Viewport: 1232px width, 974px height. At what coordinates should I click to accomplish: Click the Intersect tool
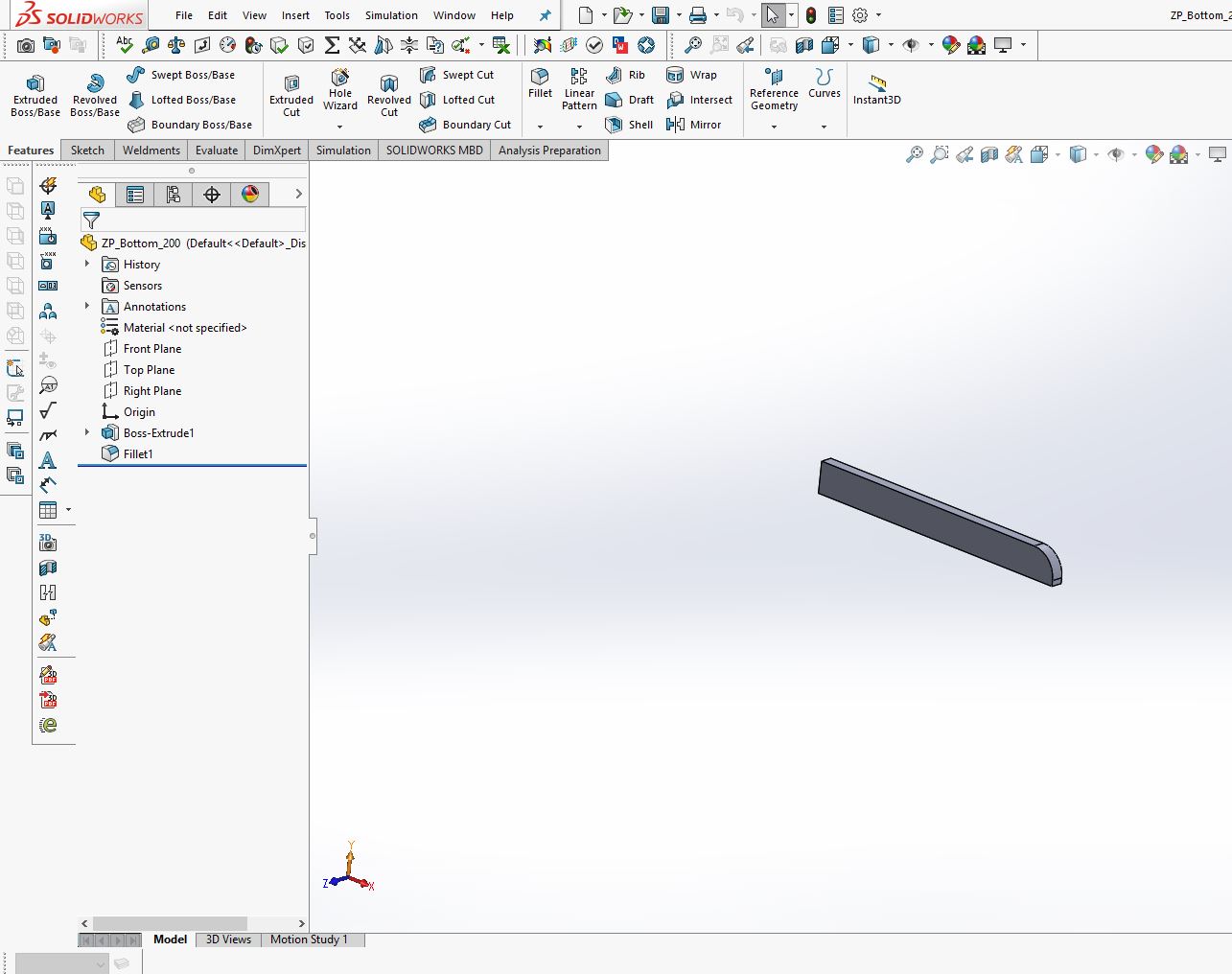[x=699, y=100]
